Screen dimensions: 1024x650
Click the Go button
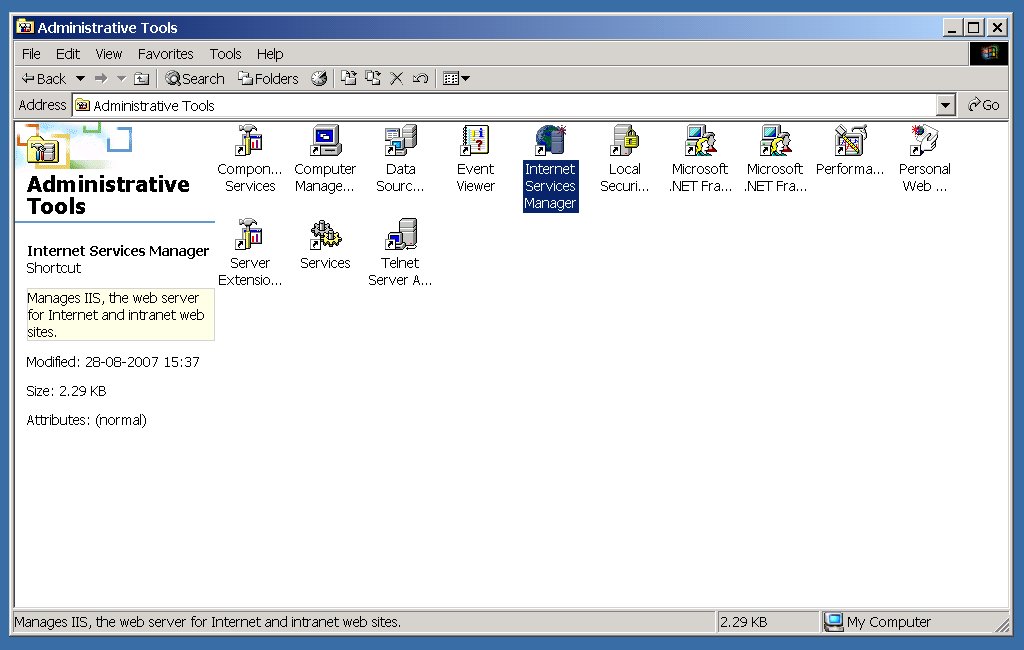click(984, 105)
